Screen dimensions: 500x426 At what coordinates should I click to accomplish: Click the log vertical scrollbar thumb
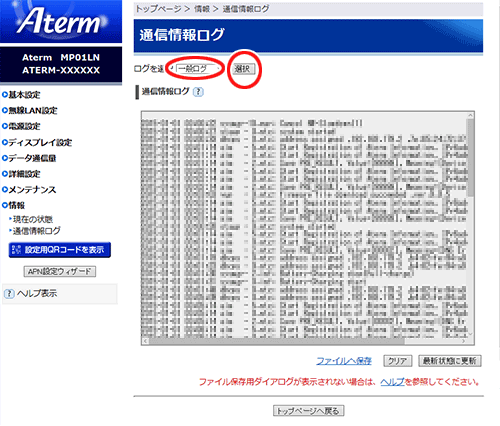click(470, 158)
